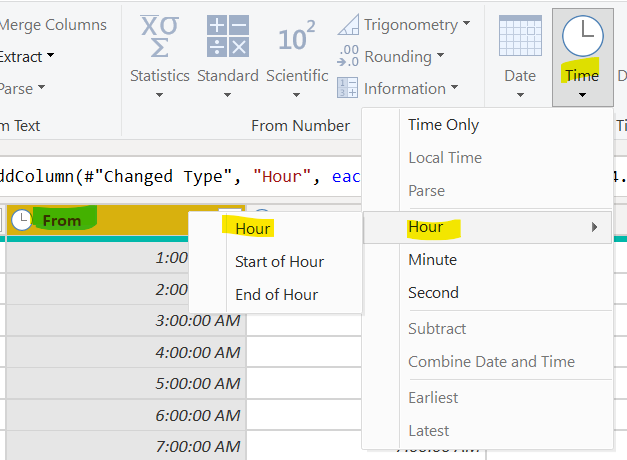Select Hour in the Time menu
Image resolution: width=627 pixels, height=460 pixels.
pyautogui.click(x=487, y=227)
